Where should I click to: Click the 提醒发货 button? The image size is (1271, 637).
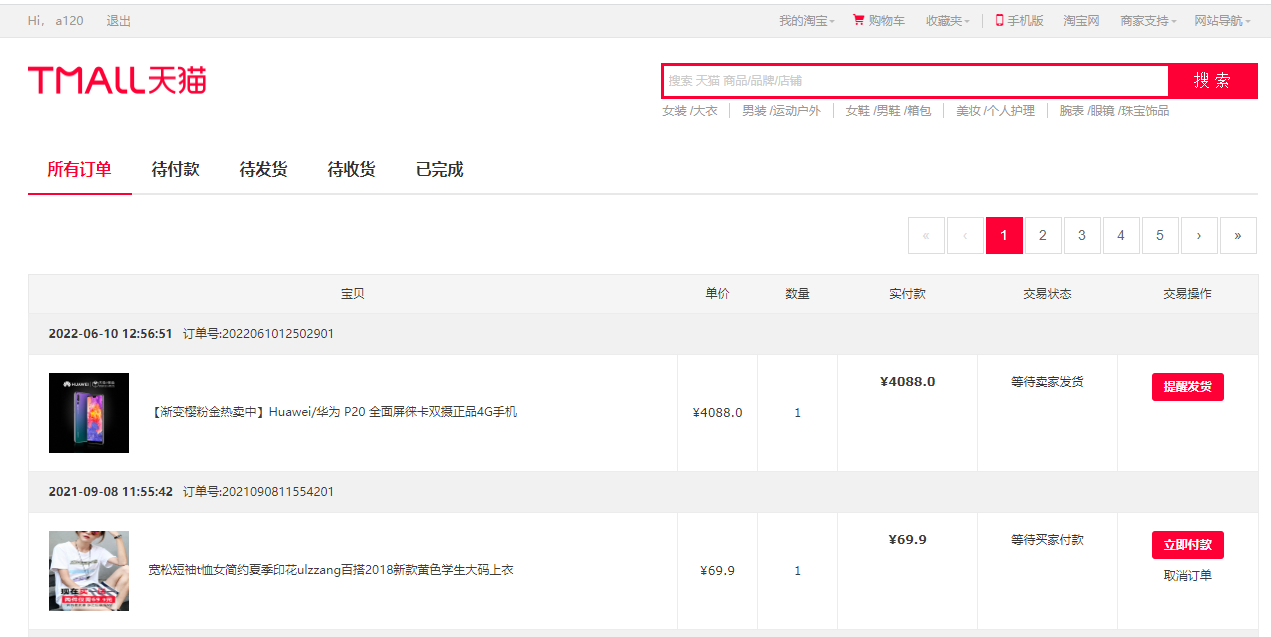pos(1187,387)
